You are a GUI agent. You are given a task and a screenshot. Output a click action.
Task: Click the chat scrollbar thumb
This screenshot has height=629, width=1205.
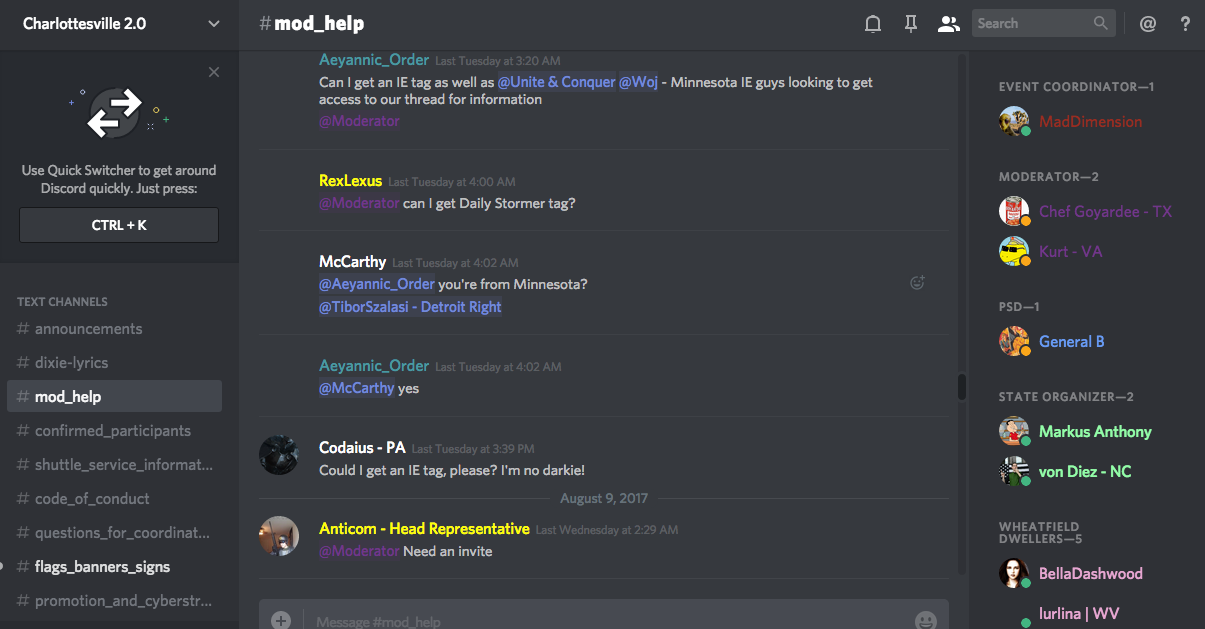tap(962, 387)
